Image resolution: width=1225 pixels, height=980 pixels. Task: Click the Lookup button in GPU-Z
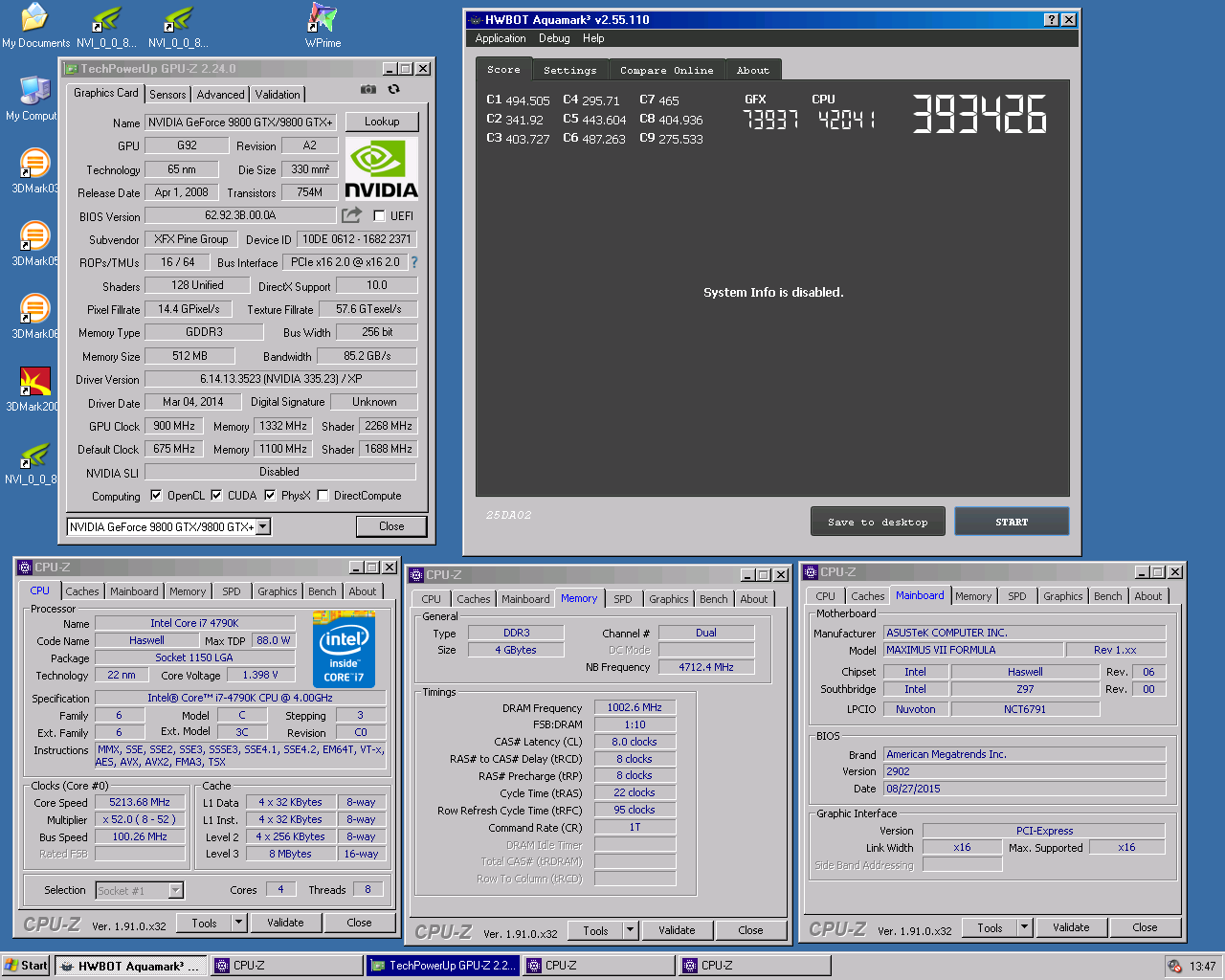pos(382,122)
